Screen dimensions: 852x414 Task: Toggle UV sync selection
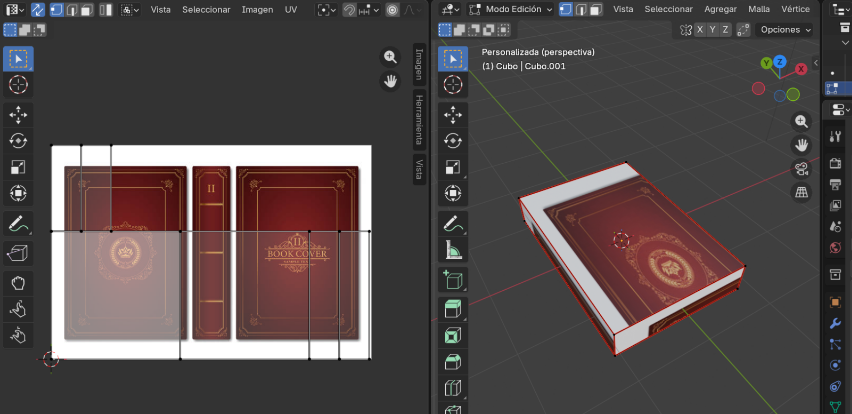pos(37,9)
